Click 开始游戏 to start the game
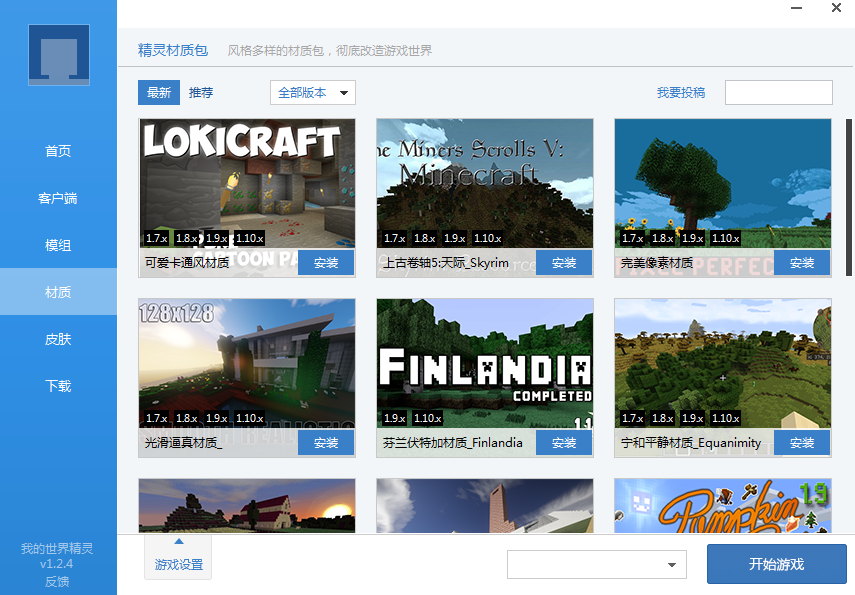Viewport: 855px width, 595px height. (776, 564)
